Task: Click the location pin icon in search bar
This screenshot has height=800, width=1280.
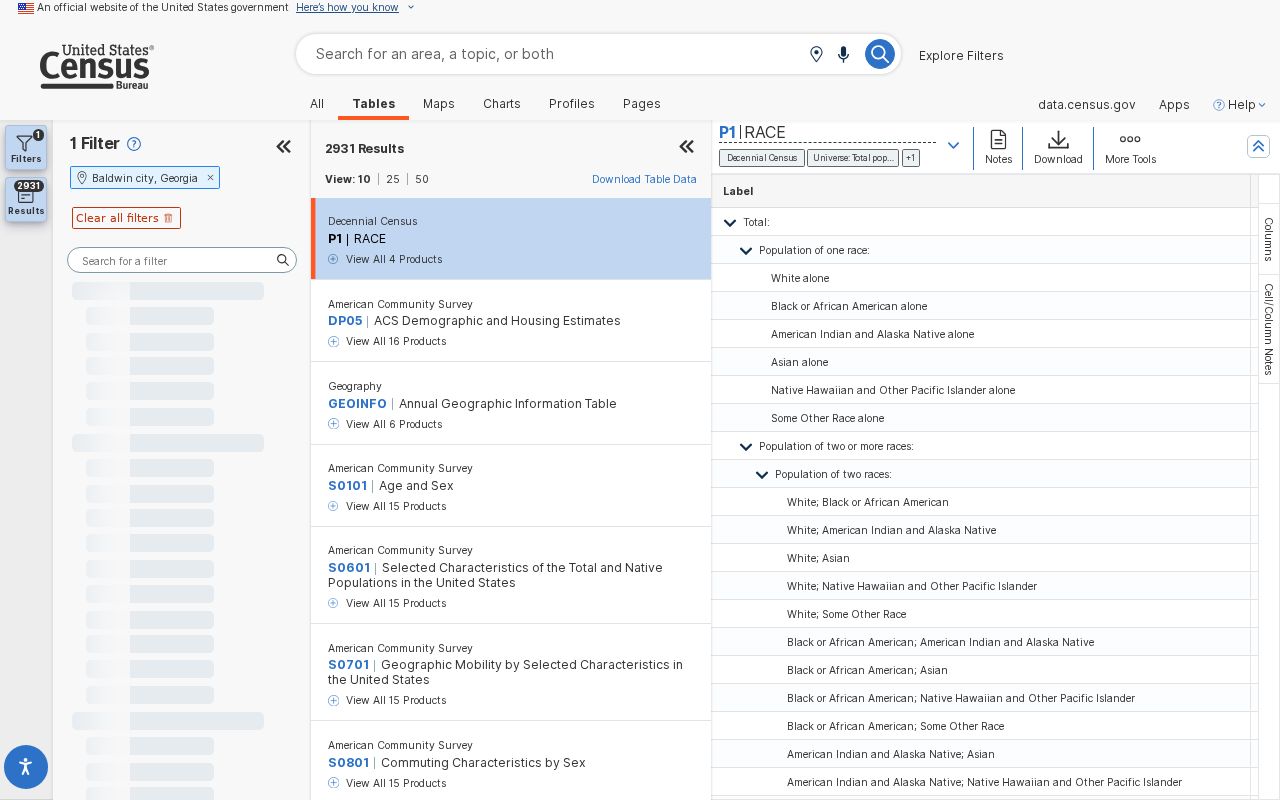Action: [816, 54]
